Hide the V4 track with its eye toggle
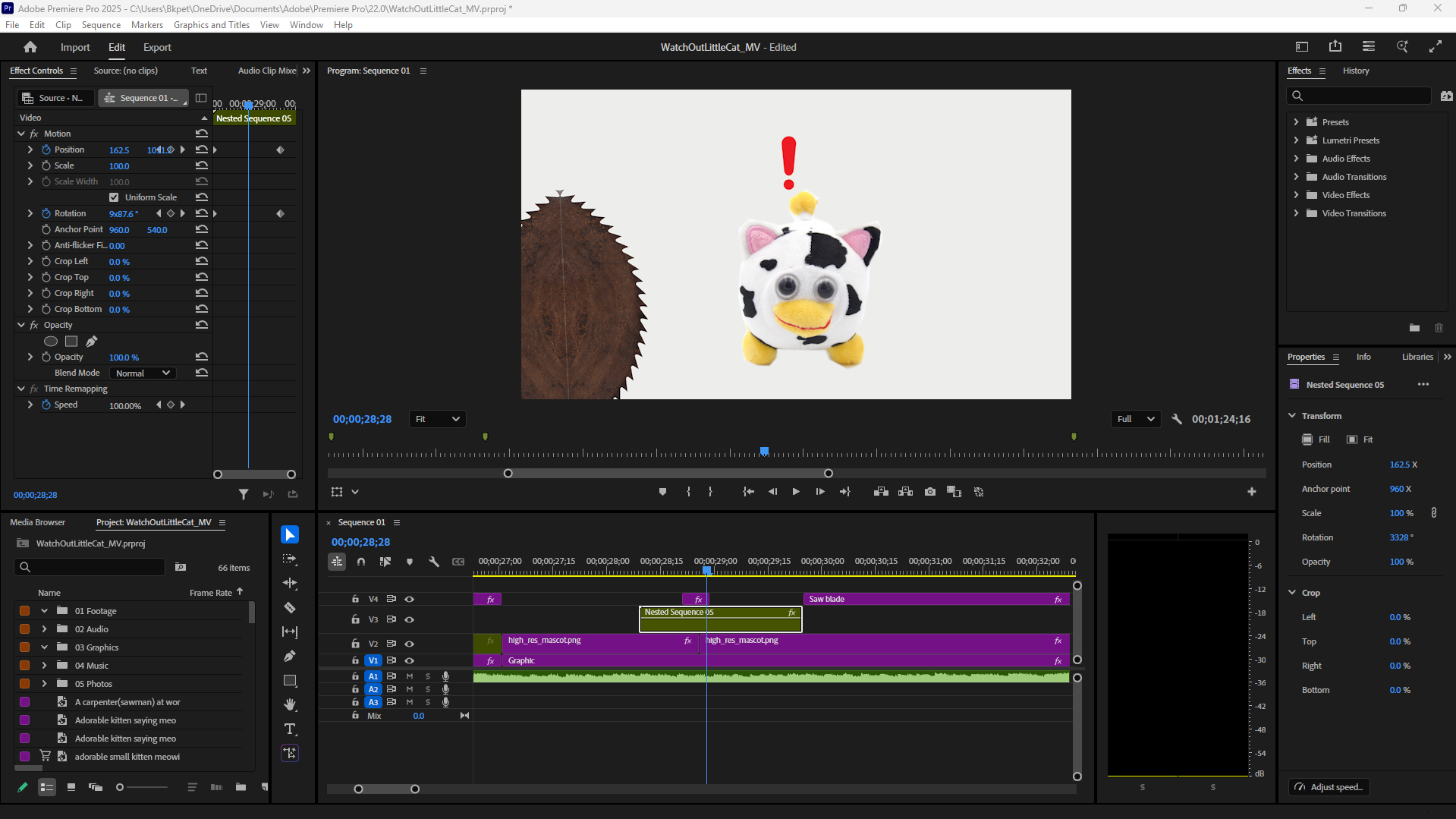Viewport: 1456px width, 819px height. (409, 599)
